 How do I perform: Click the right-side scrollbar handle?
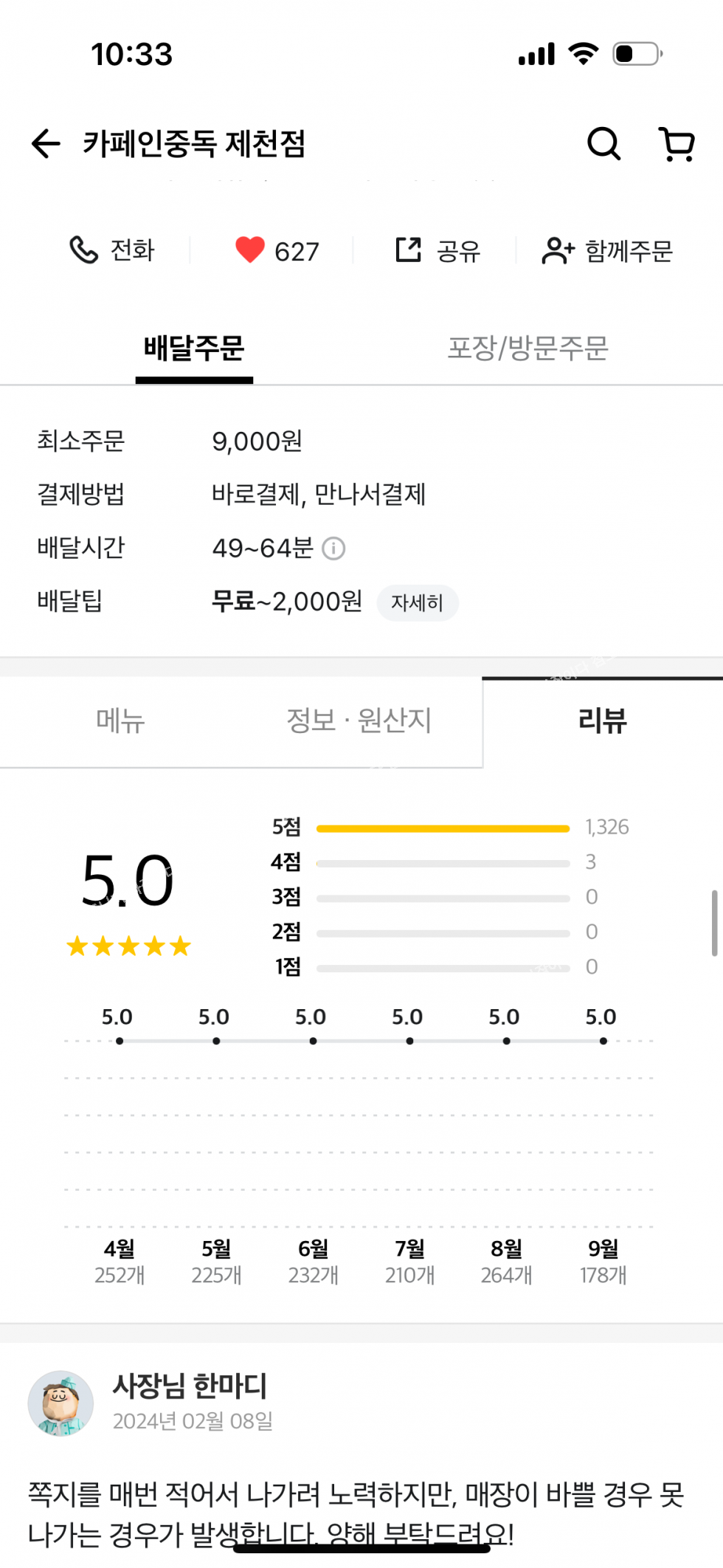[x=714, y=923]
